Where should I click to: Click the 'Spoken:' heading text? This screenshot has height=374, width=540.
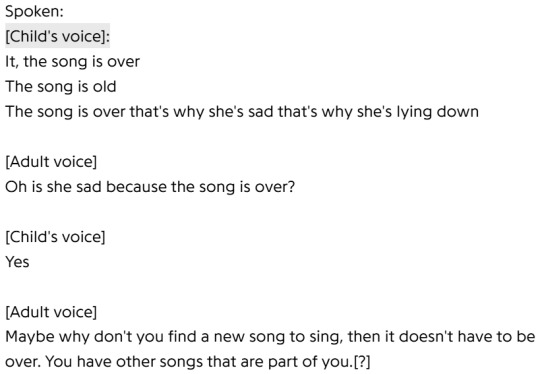[x=34, y=11]
